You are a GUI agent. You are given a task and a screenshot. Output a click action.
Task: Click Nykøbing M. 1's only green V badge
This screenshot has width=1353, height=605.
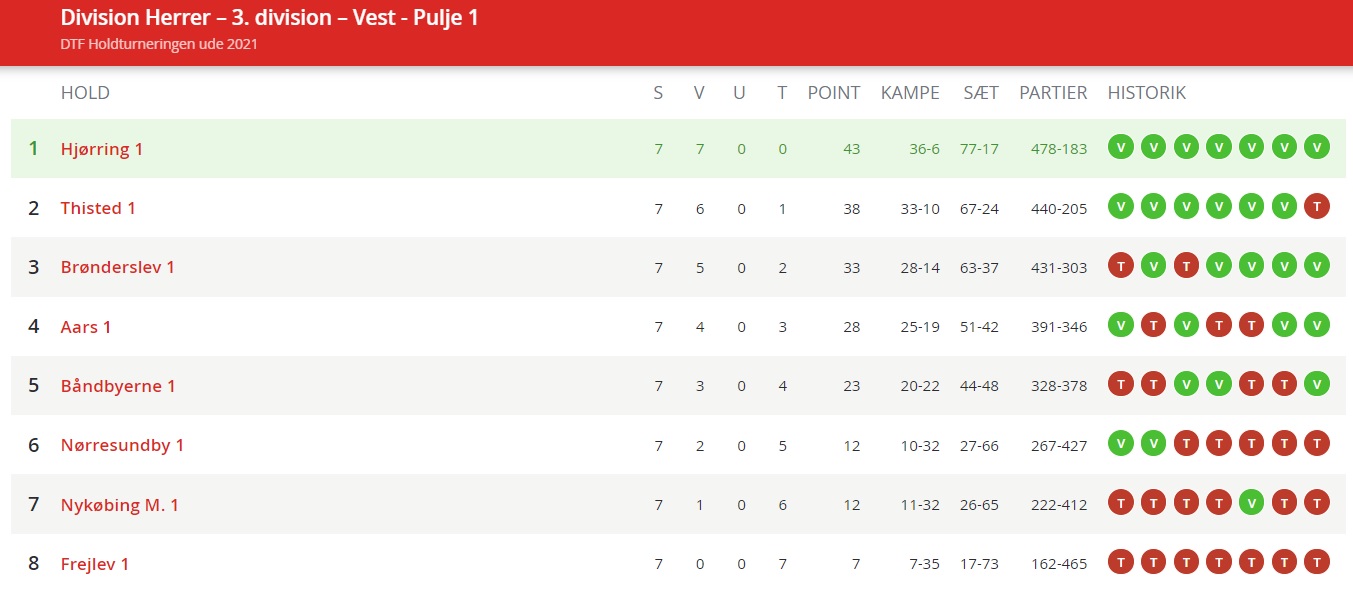tap(1252, 503)
